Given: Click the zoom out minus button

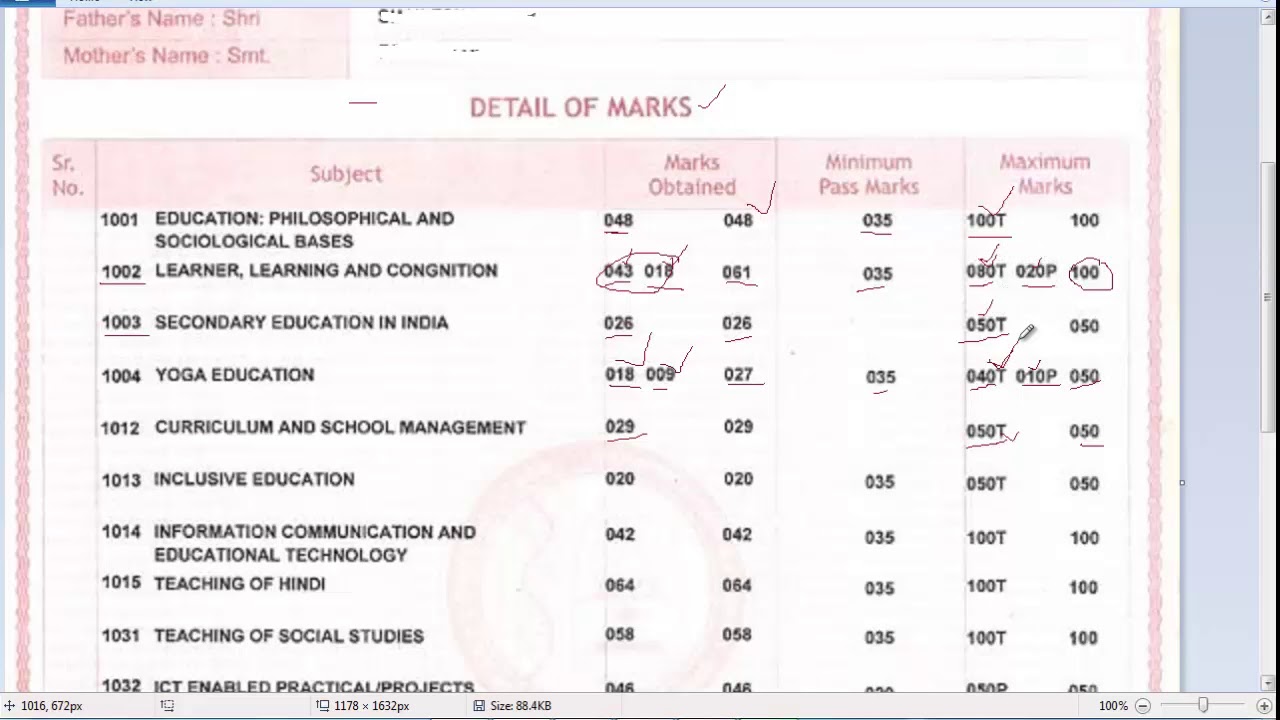Looking at the screenshot, I should (1143, 706).
